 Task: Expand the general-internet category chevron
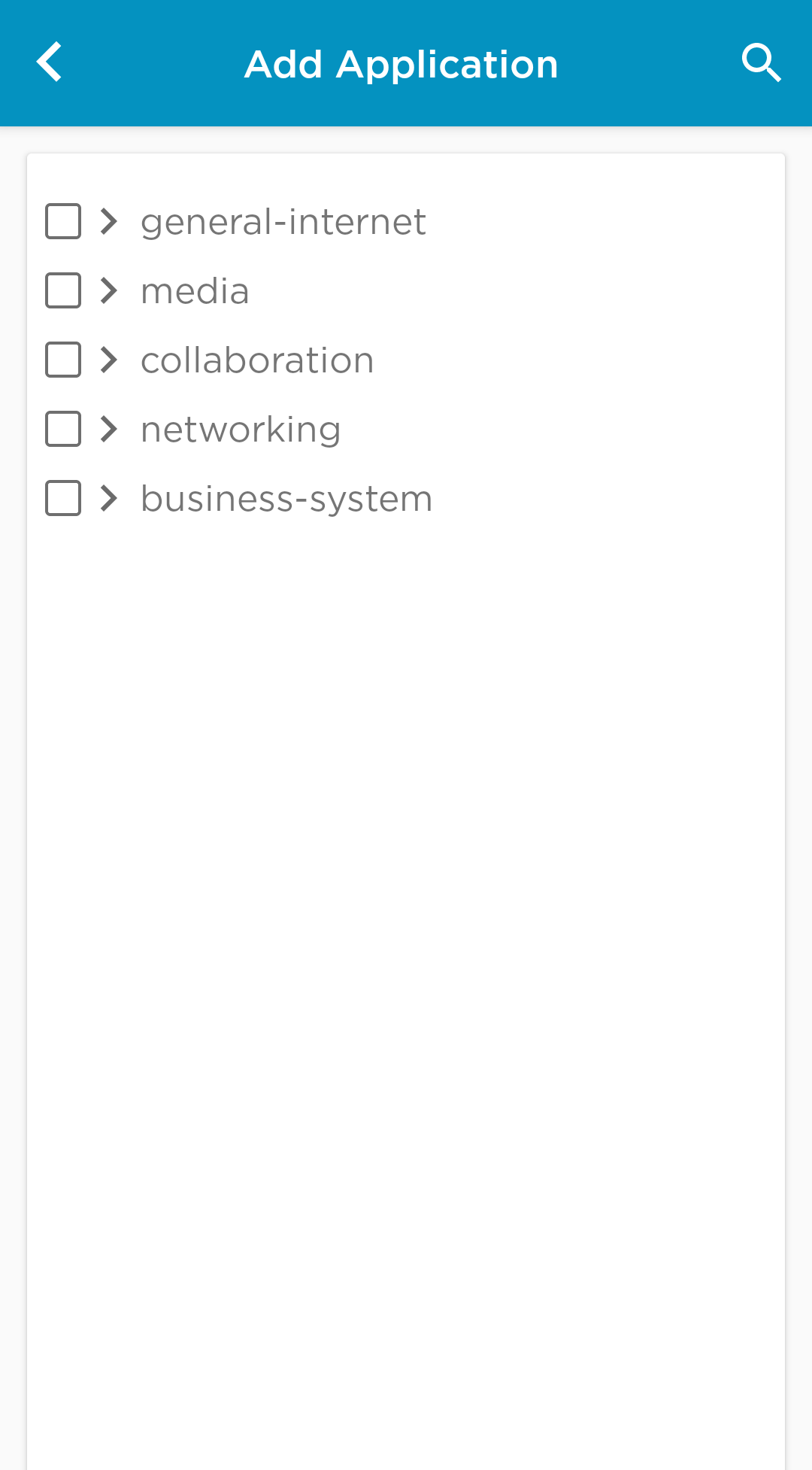tap(110, 221)
